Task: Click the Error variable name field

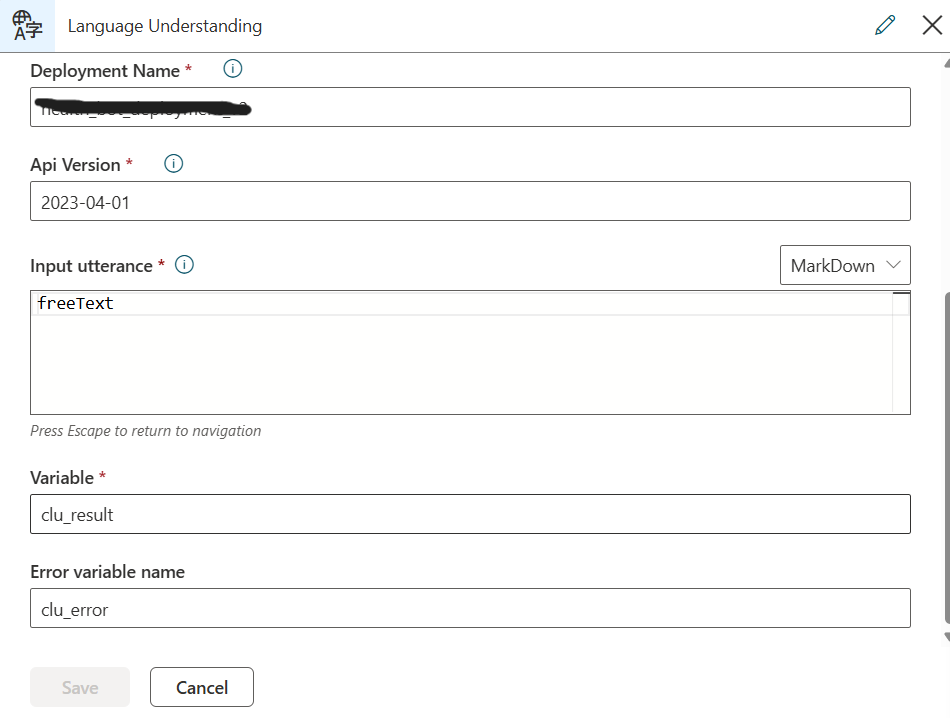Action: coord(470,608)
